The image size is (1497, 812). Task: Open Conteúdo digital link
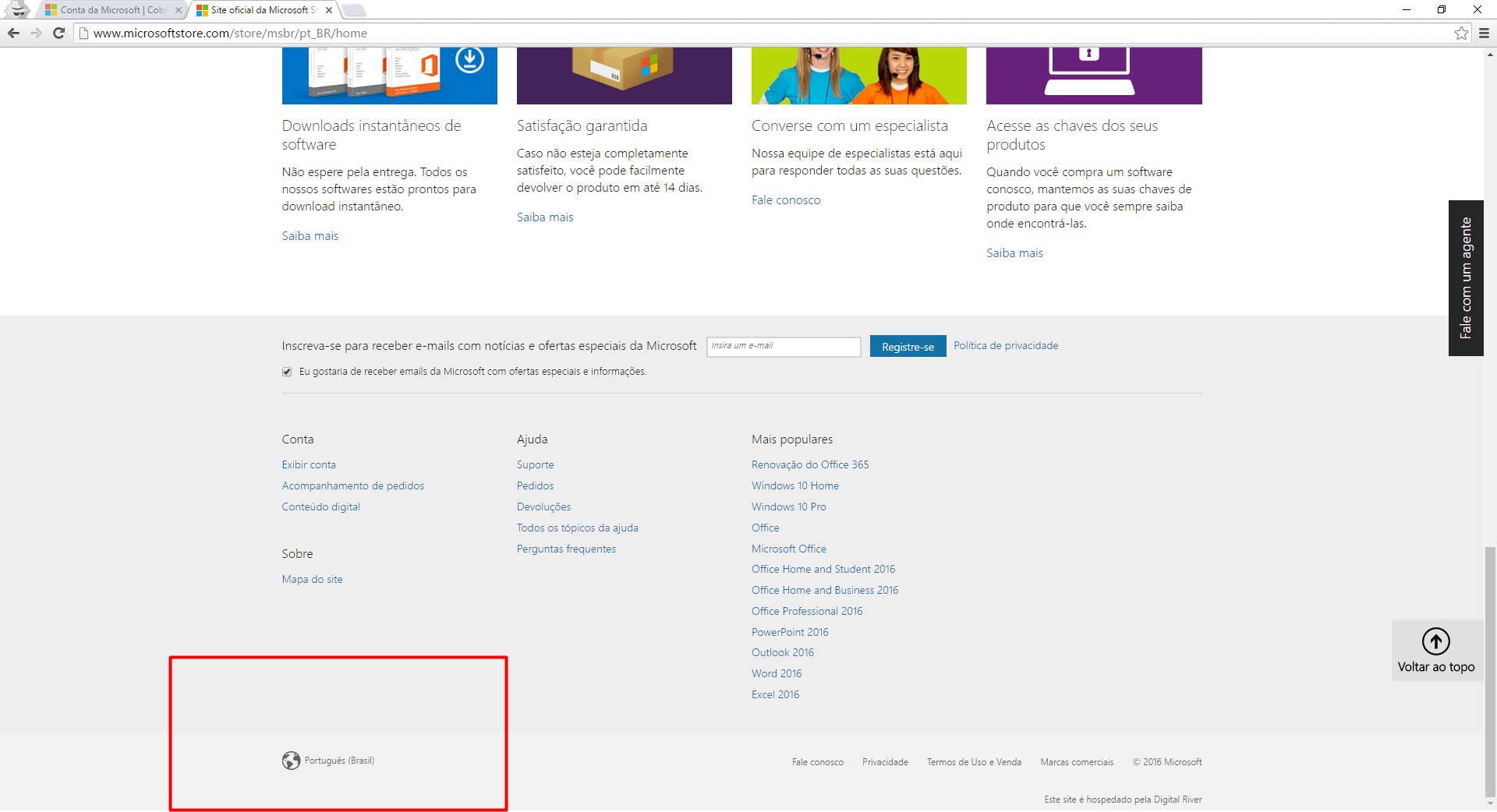(321, 507)
